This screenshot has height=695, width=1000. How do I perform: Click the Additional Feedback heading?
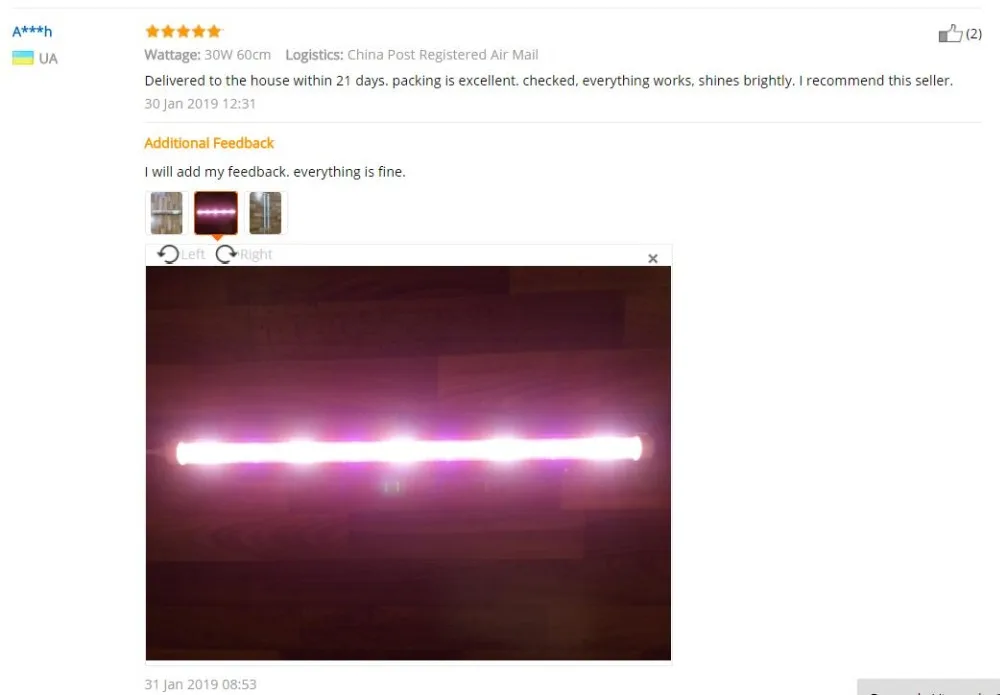209,143
